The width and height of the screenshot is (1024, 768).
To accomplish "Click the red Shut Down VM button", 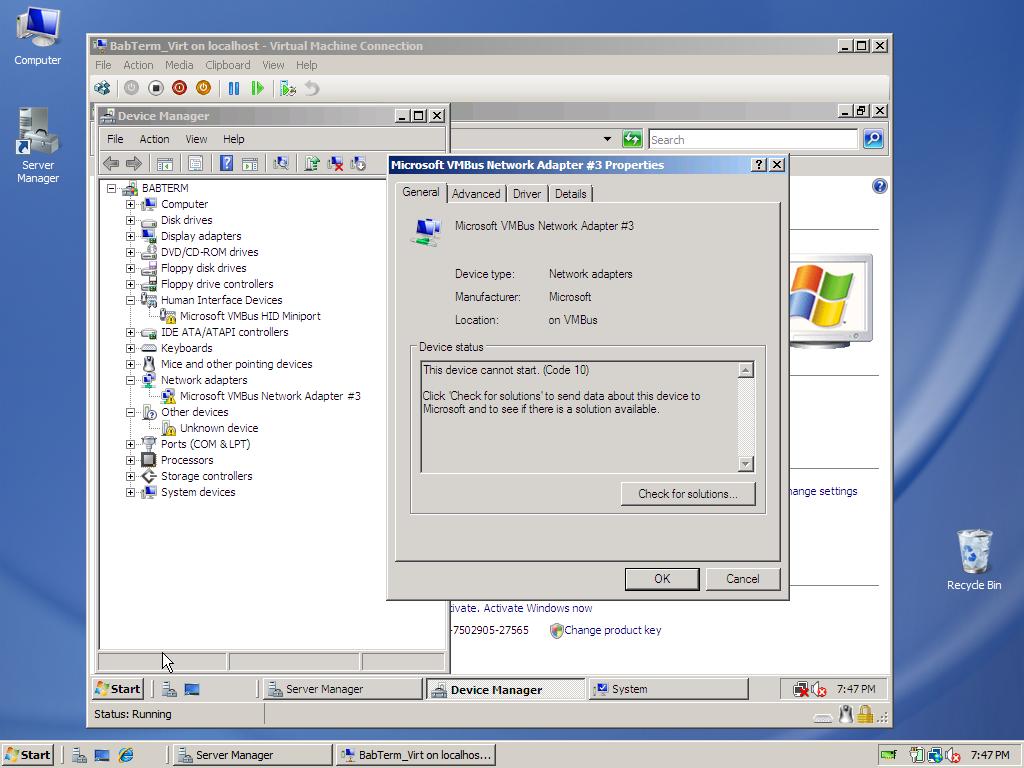I will [x=180, y=88].
